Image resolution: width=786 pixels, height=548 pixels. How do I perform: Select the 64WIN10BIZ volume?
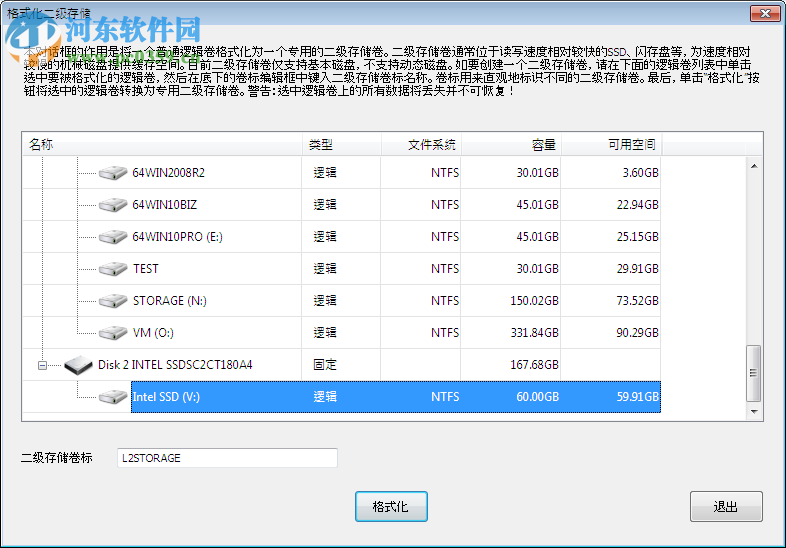[164, 205]
